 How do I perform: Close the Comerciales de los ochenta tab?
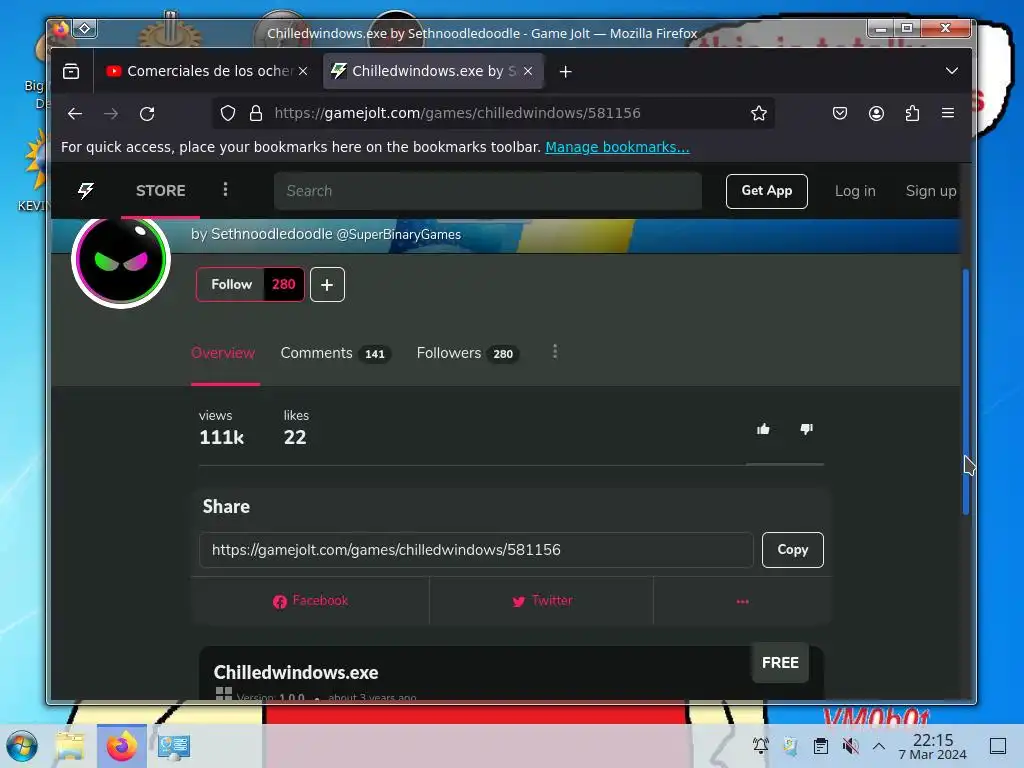click(303, 71)
